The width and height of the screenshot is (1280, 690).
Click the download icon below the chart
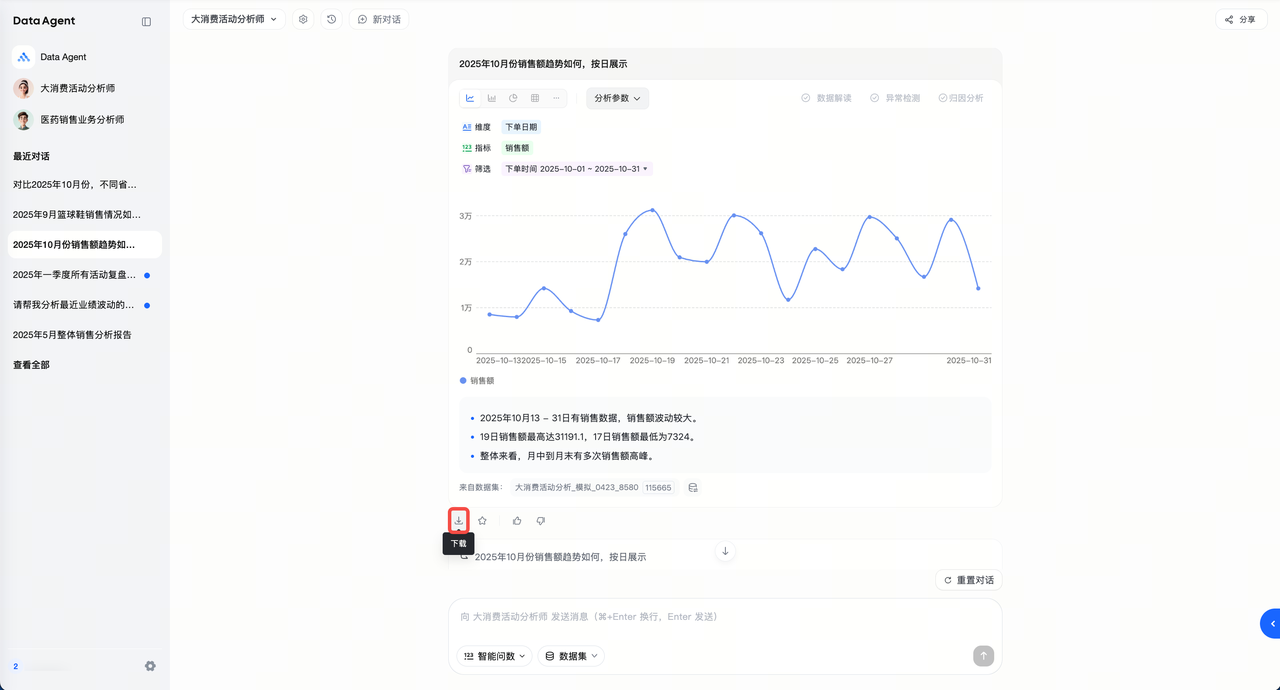tap(459, 520)
